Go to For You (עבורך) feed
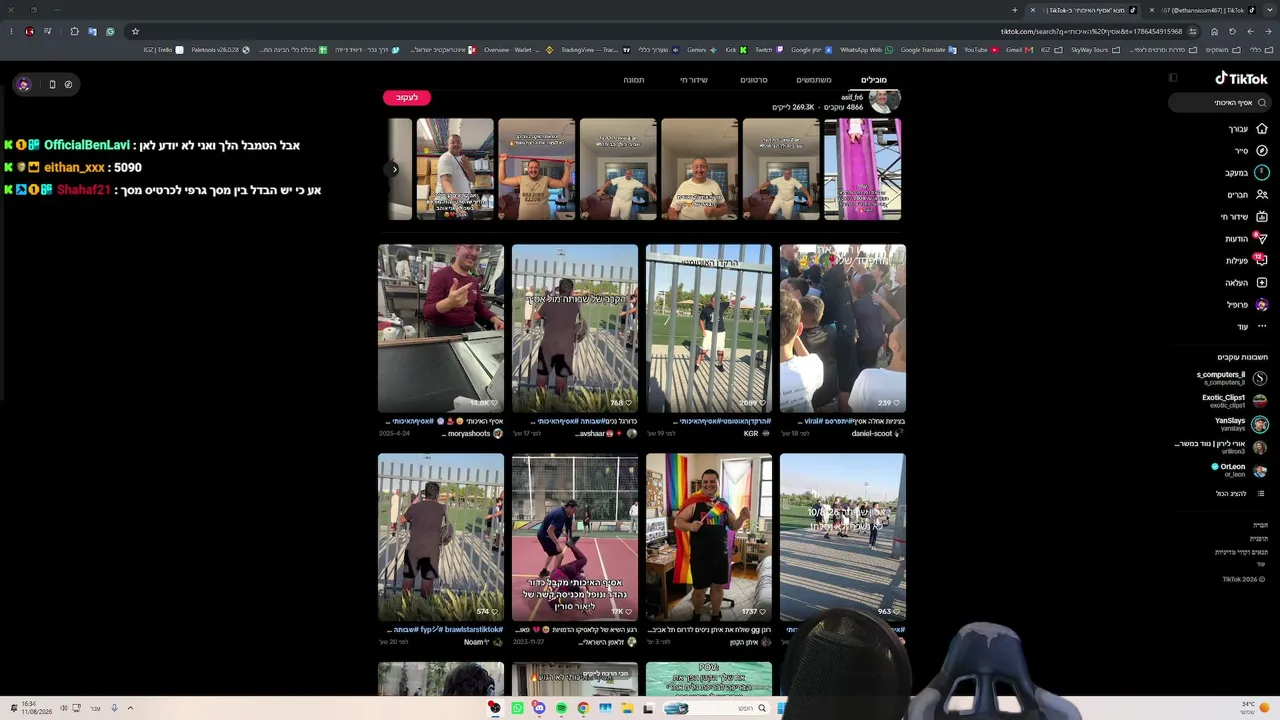1280x720 pixels. tap(1249, 129)
